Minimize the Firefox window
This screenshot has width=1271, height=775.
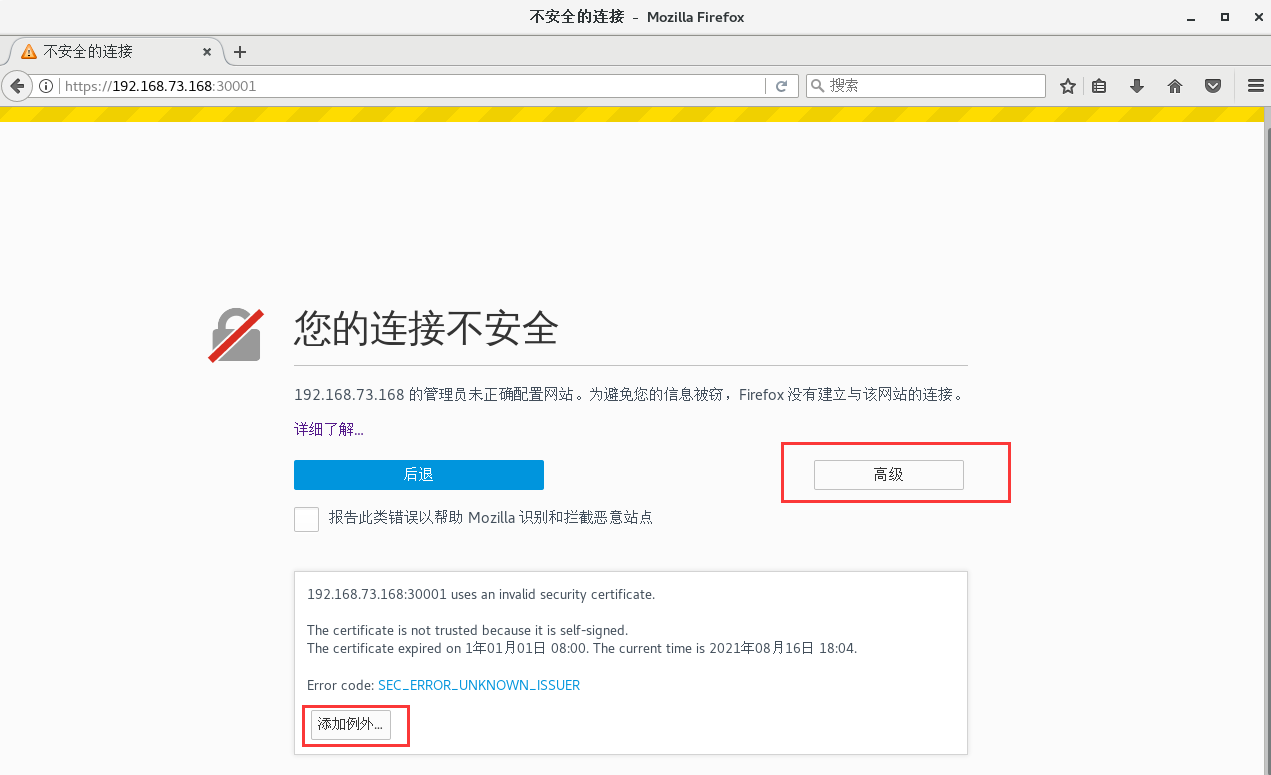point(1191,17)
